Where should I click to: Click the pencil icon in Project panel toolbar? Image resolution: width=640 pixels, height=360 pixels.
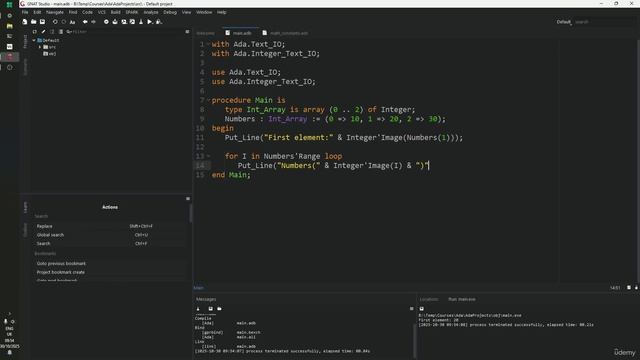[43, 31]
